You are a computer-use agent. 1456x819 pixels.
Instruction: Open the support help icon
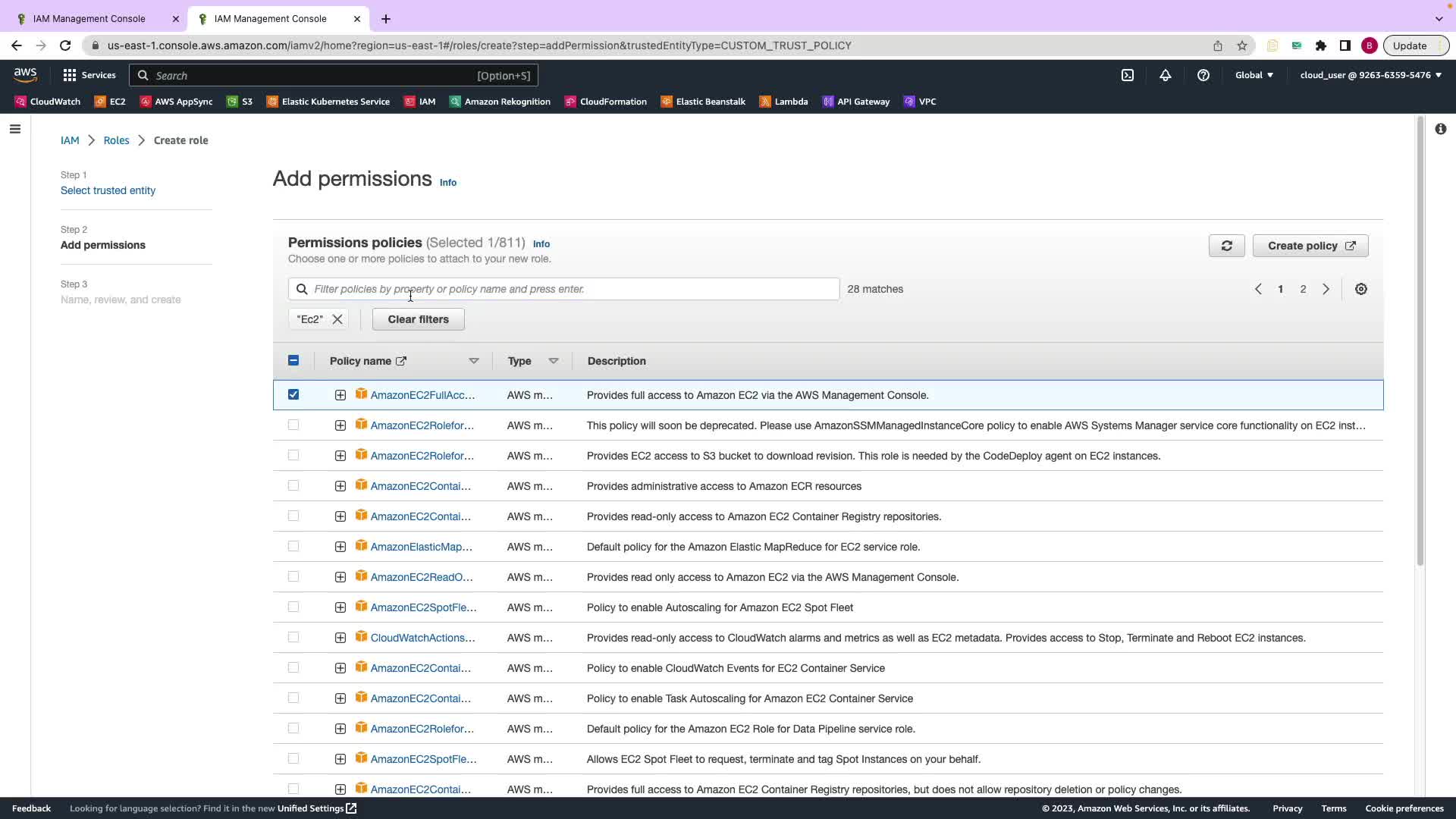(x=1203, y=75)
